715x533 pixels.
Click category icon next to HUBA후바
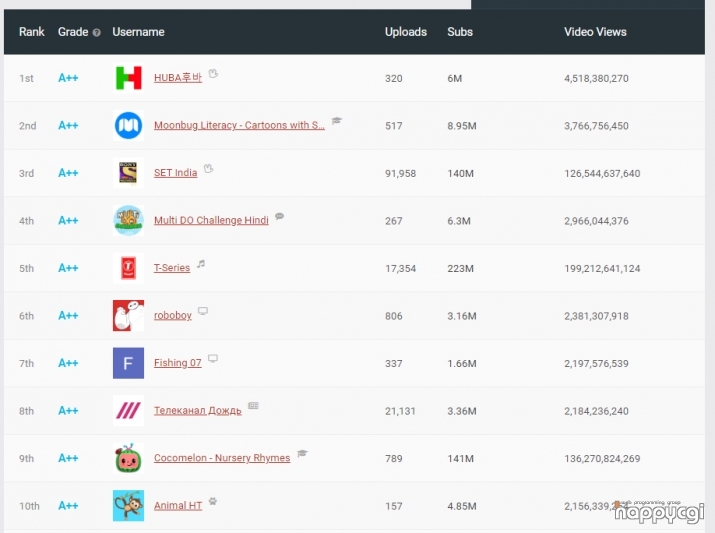[x=213, y=73]
